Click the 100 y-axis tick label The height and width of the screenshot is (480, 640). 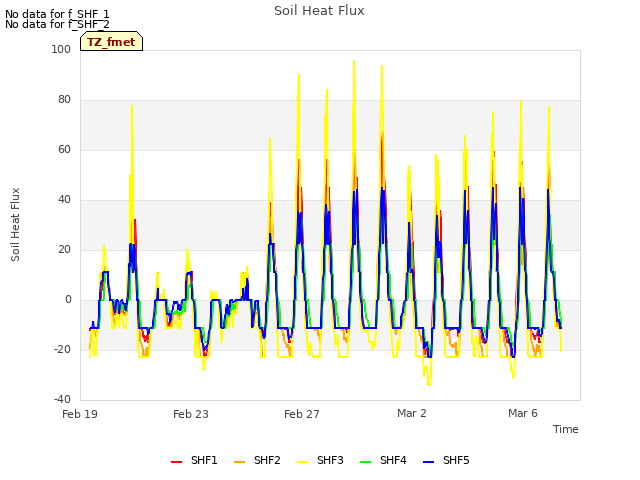point(61,49)
